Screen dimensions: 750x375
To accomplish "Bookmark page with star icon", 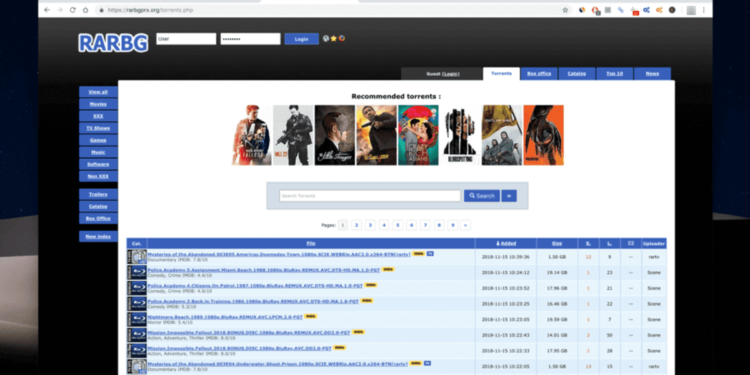I will point(565,10).
